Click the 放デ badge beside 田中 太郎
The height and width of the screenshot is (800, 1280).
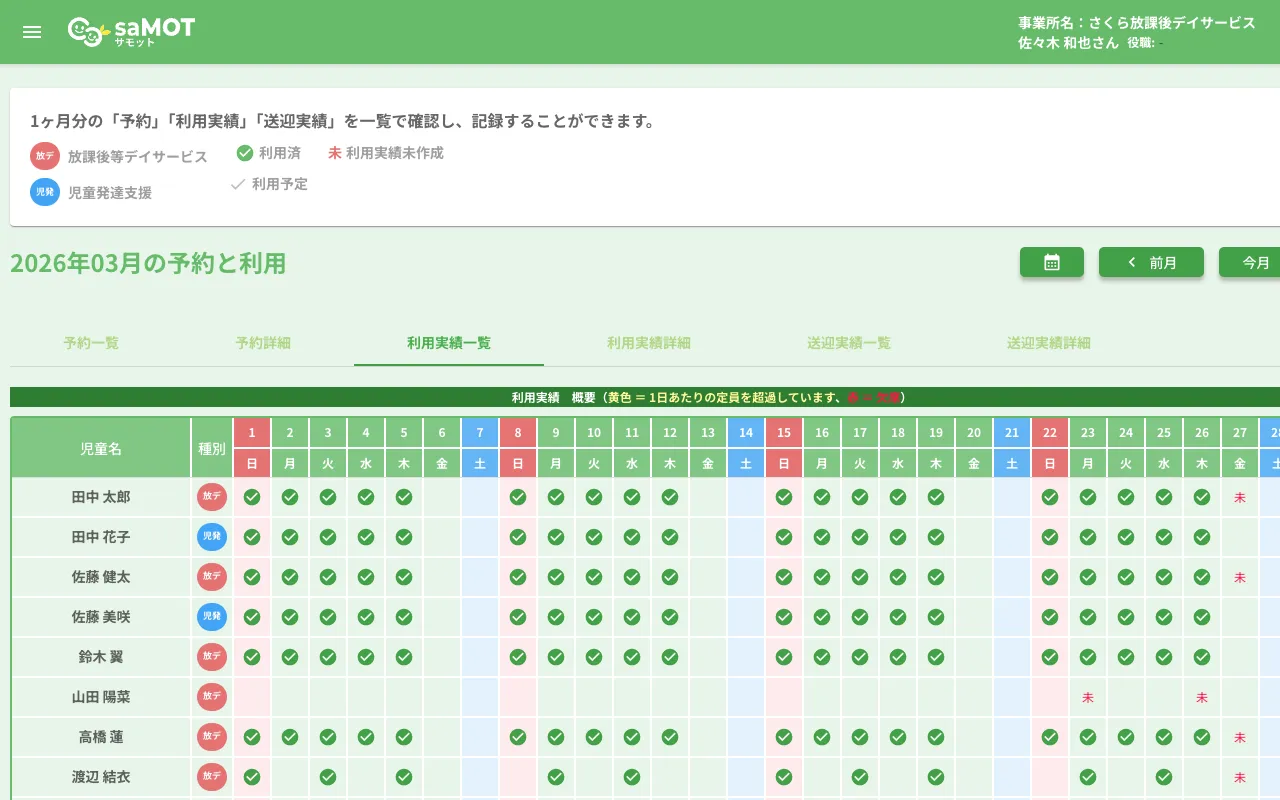[x=211, y=497]
